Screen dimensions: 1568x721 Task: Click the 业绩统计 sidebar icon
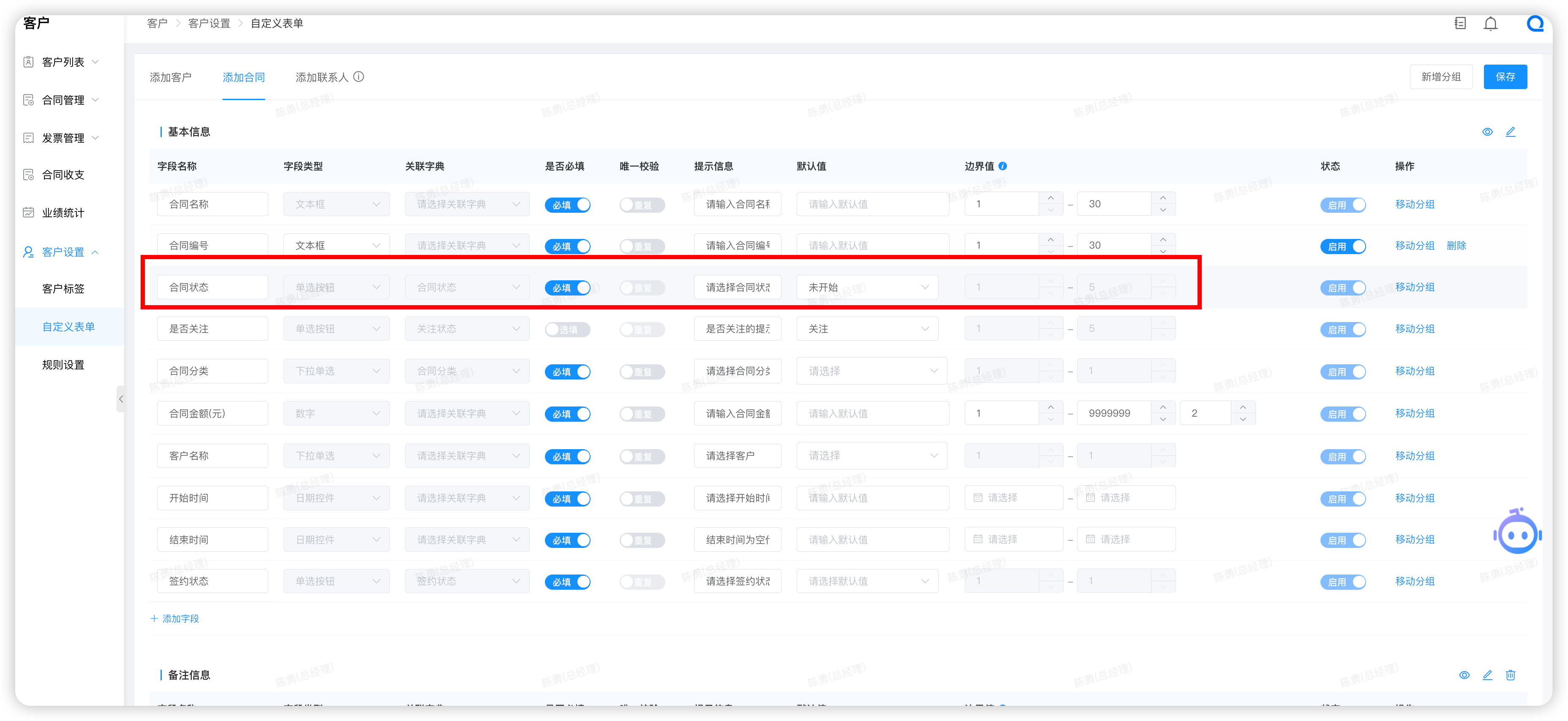pyautogui.click(x=29, y=212)
